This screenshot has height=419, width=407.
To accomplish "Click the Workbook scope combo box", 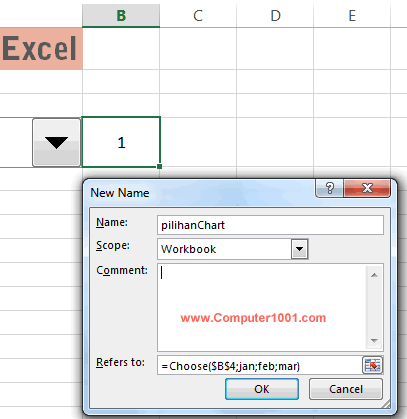I will pos(233,249).
